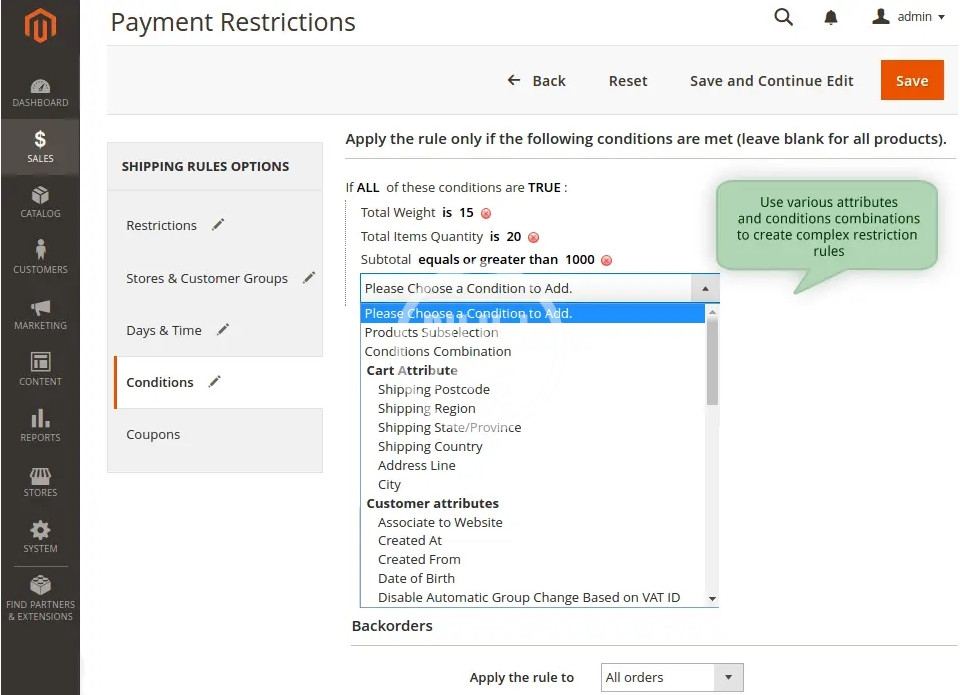
Task: Open the Stores icon in sidebar
Action: point(40,475)
